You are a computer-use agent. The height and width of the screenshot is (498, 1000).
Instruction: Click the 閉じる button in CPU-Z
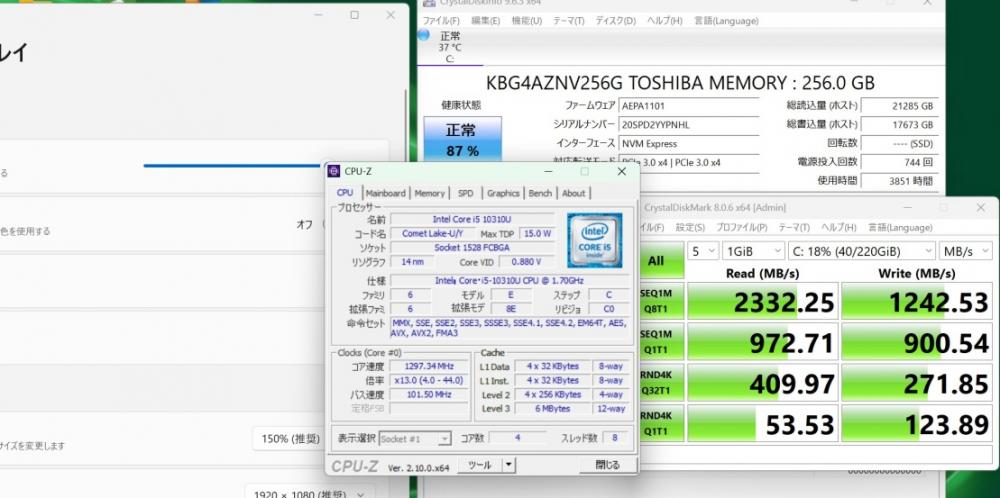(607, 465)
